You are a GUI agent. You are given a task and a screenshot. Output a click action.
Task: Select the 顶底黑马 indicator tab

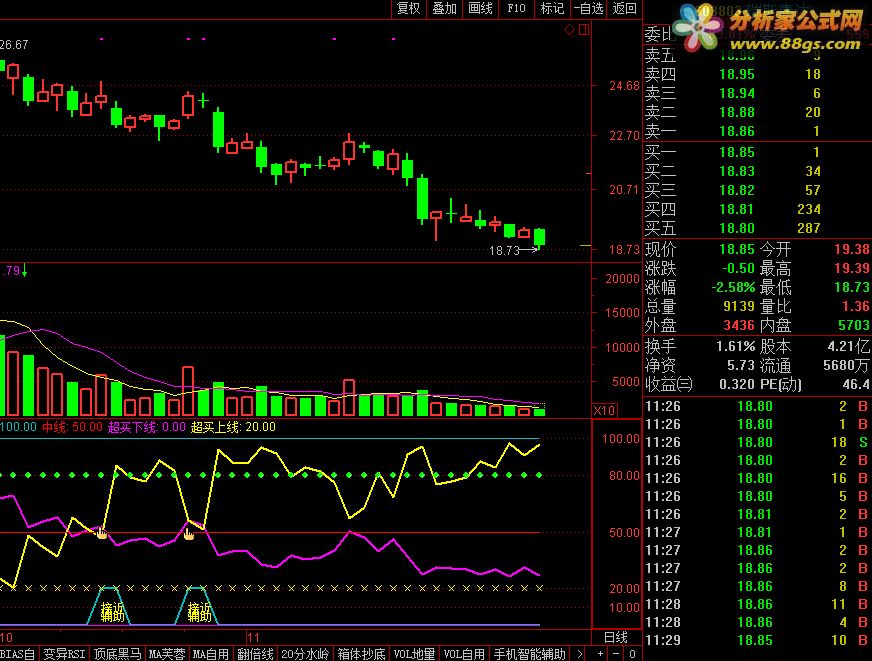click(117, 654)
